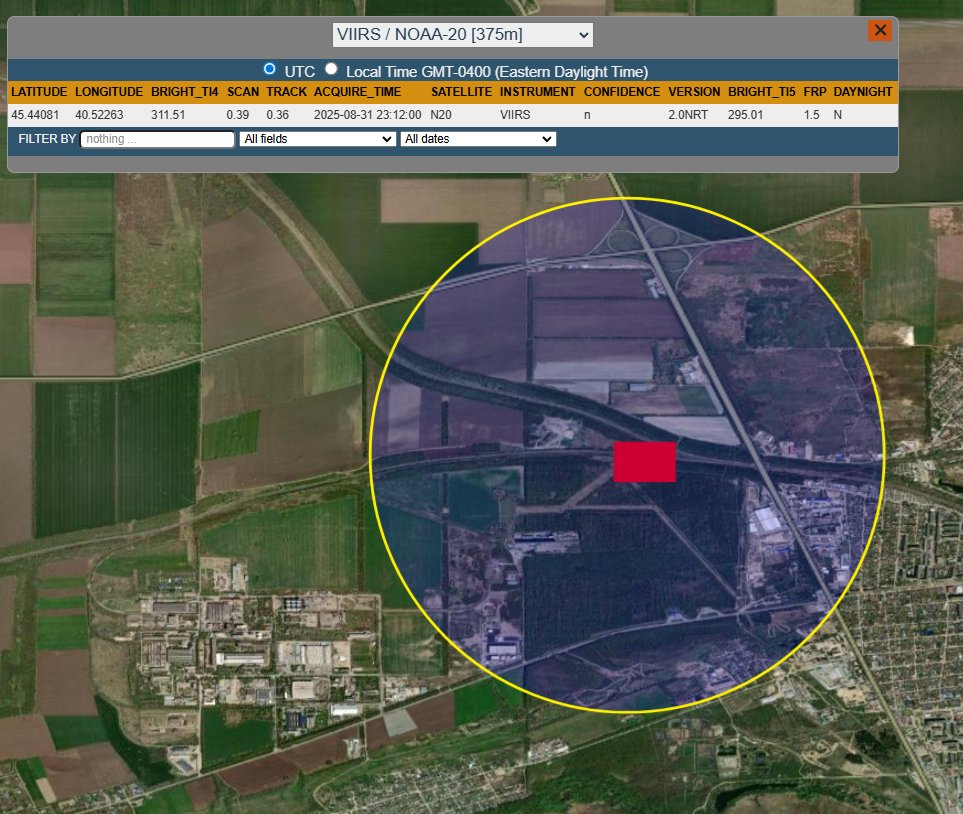Image resolution: width=963 pixels, height=814 pixels.
Task: Click the FILTER BY text input
Action: pos(157,139)
